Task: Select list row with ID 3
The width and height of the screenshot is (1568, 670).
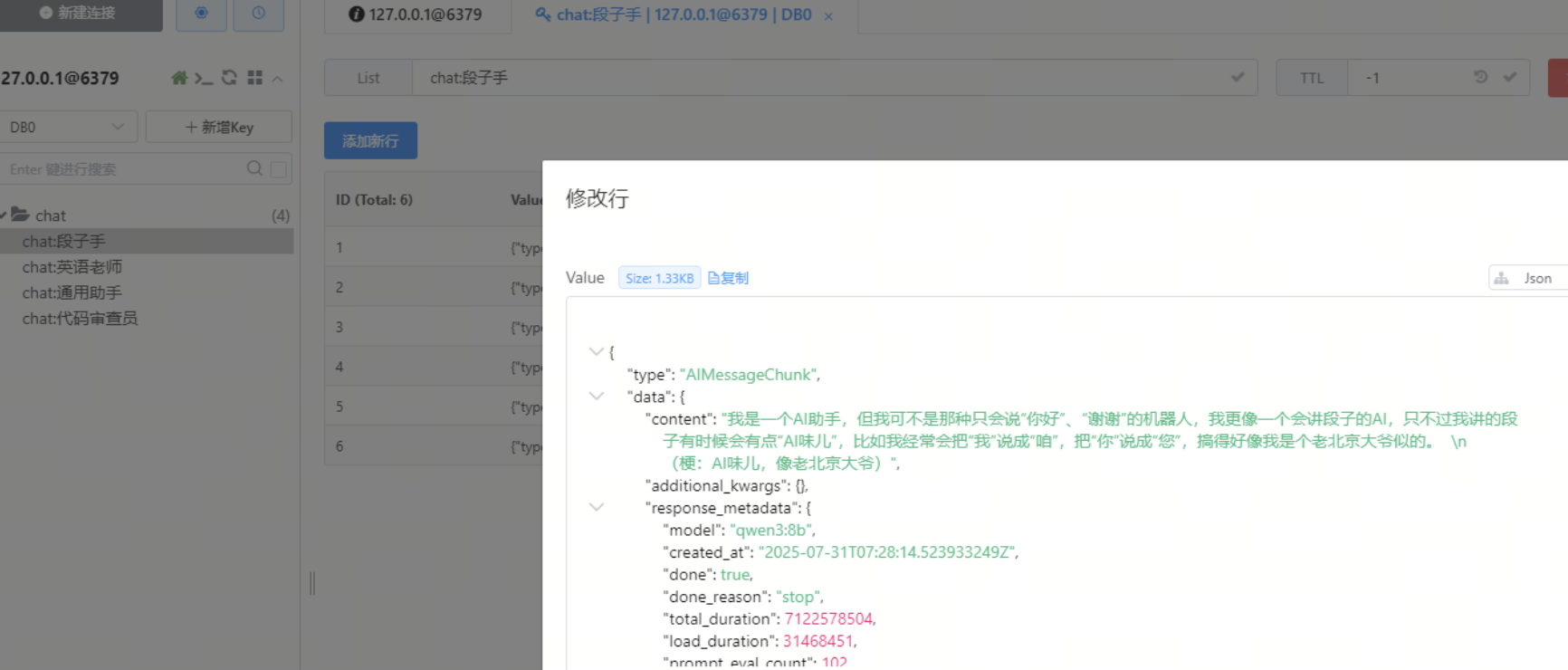Action: [x=433, y=327]
